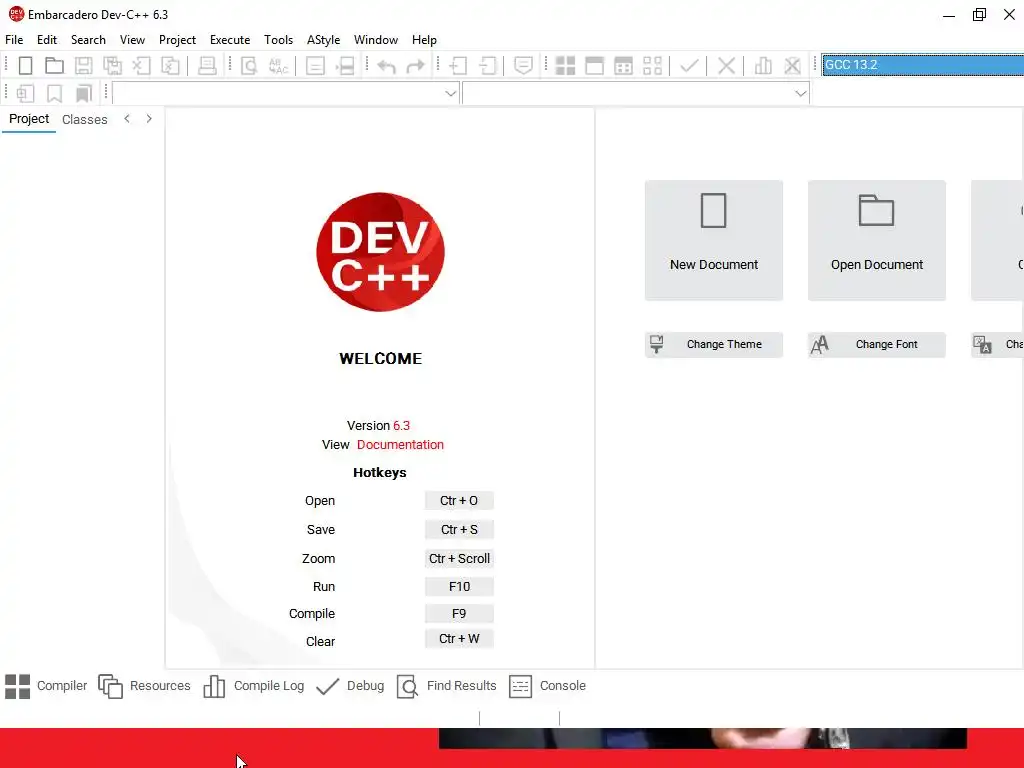Click the Insert snippet icon in second toolbar row
This screenshot has width=1024, height=768.
point(25,93)
